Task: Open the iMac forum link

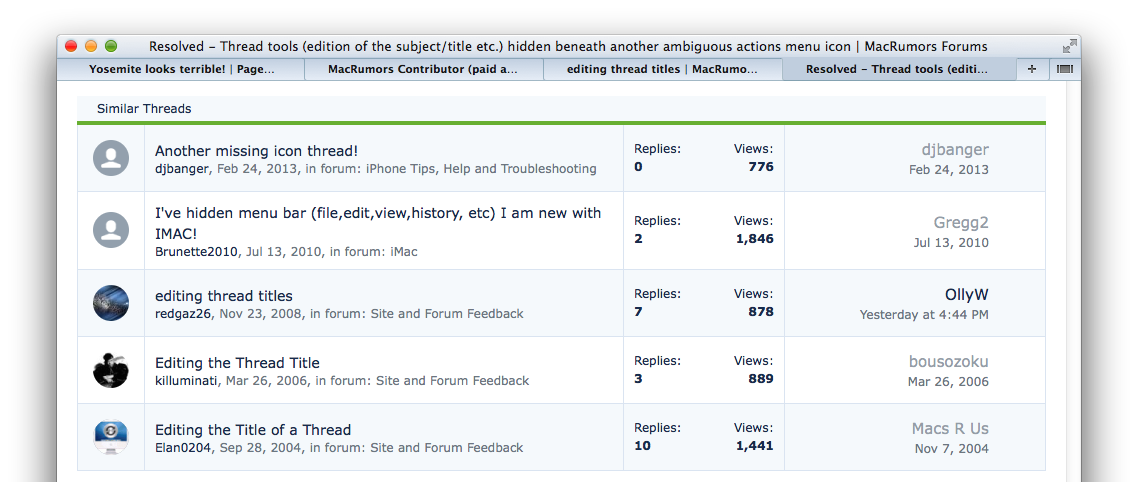Action: (404, 252)
